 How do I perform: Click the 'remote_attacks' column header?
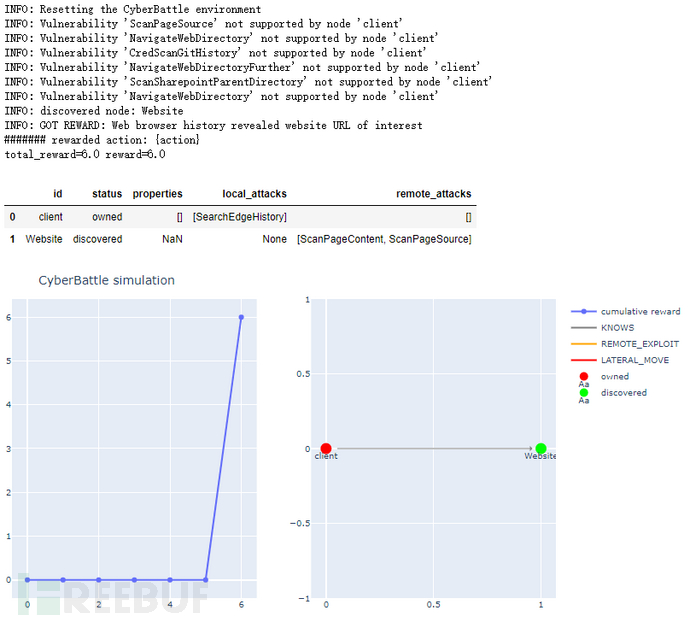click(433, 194)
